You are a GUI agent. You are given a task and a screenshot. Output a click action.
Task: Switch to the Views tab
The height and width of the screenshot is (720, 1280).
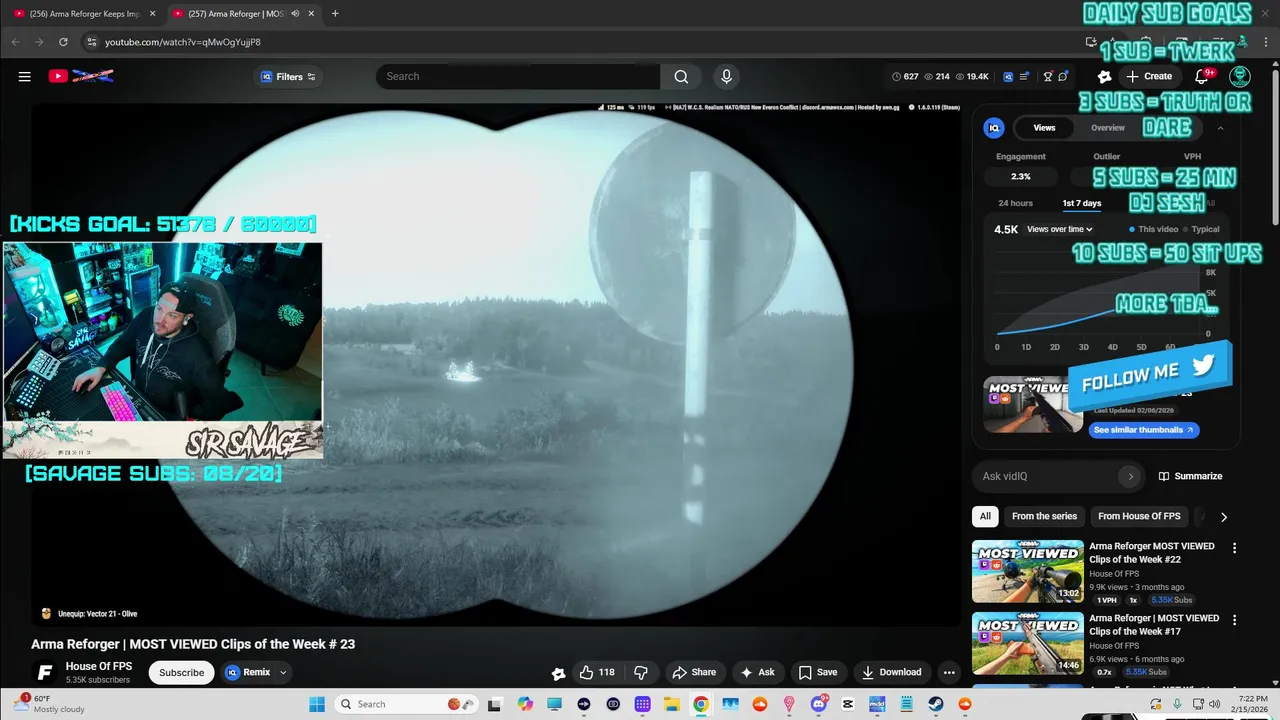tap(1044, 128)
